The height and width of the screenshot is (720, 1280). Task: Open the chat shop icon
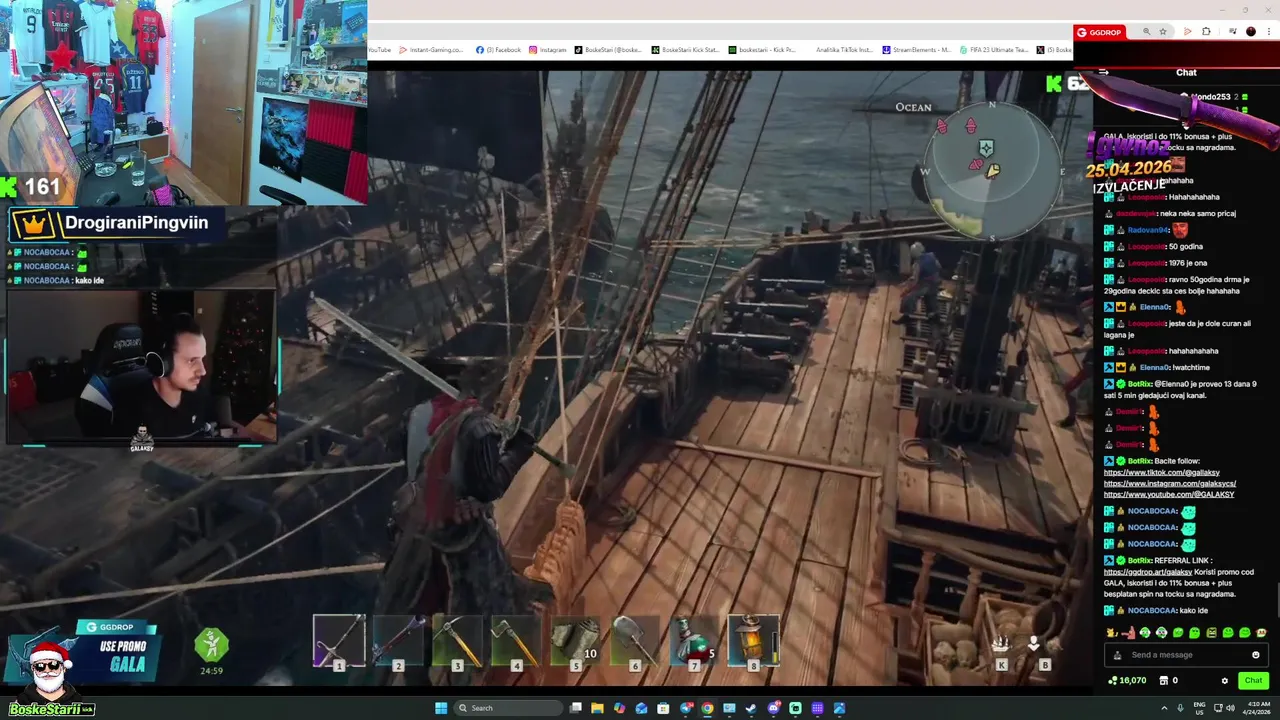[x=1164, y=680]
